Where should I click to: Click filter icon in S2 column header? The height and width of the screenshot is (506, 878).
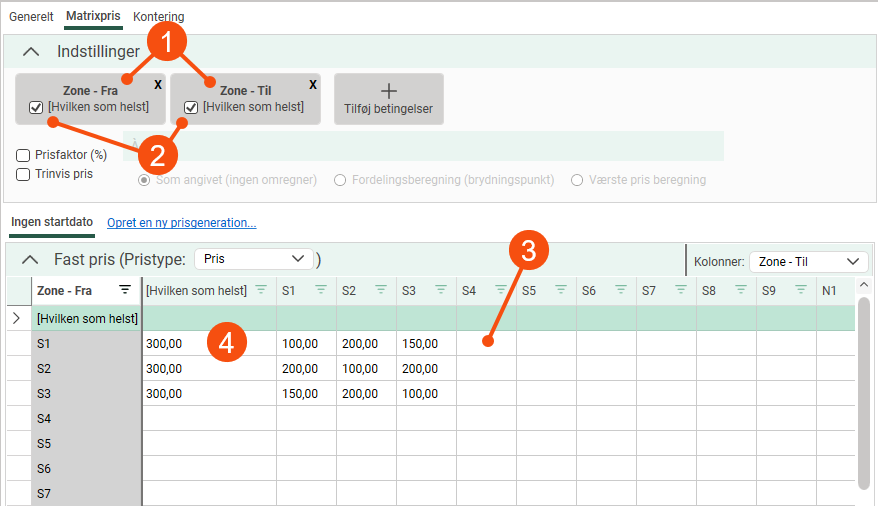tap(381, 290)
